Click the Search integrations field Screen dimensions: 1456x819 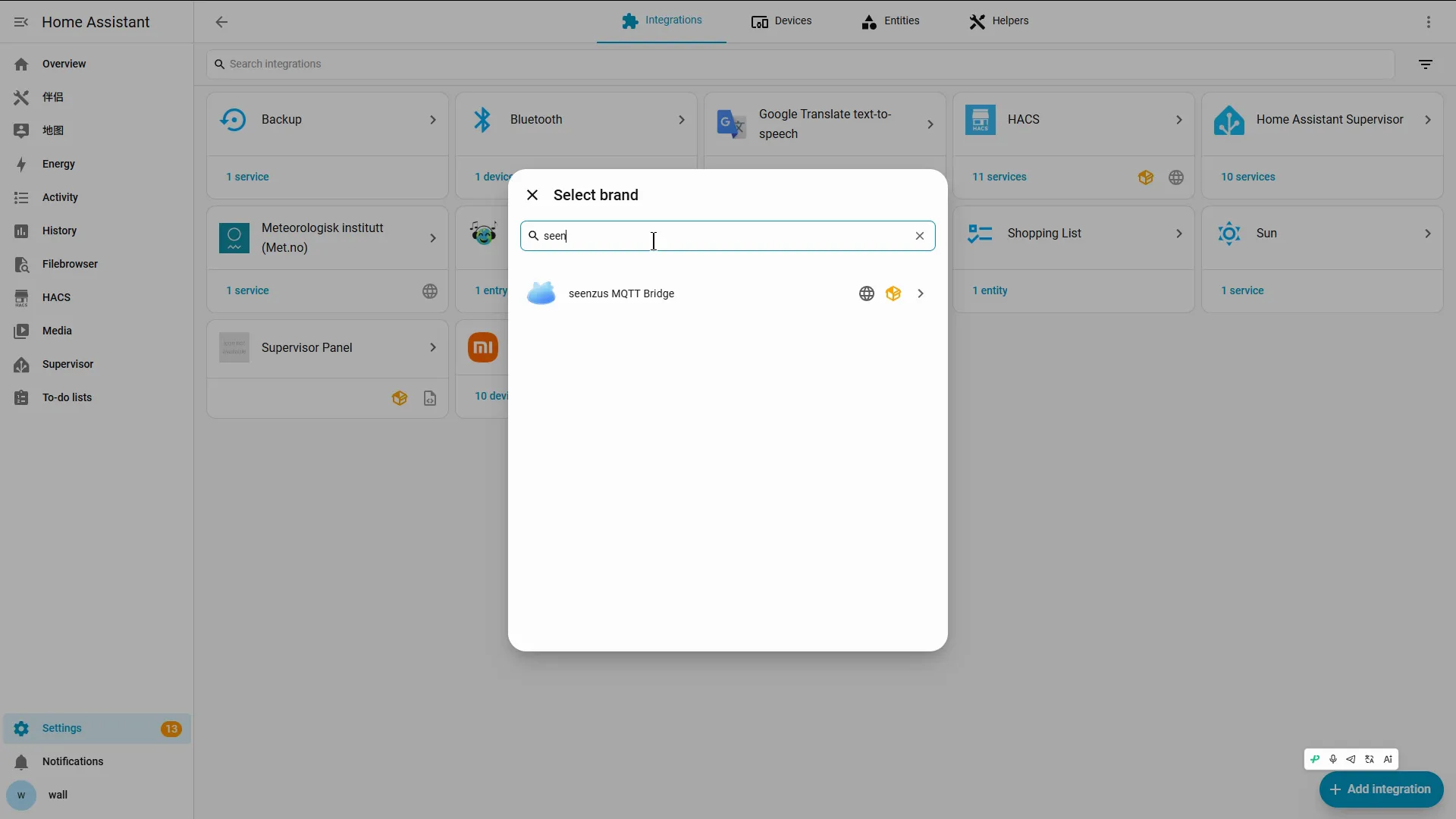[x=800, y=64]
